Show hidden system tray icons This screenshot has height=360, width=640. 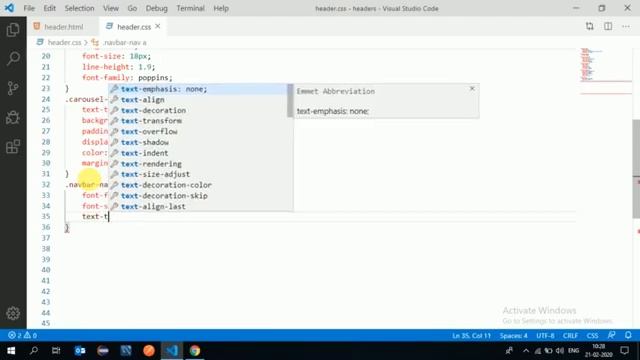click(x=526, y=351)
